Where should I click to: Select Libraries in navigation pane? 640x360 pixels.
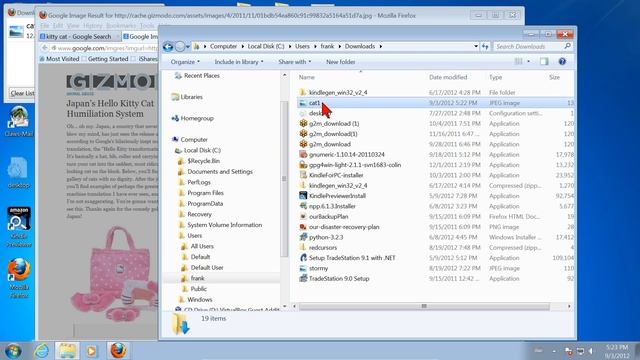(x=191, y=97)
